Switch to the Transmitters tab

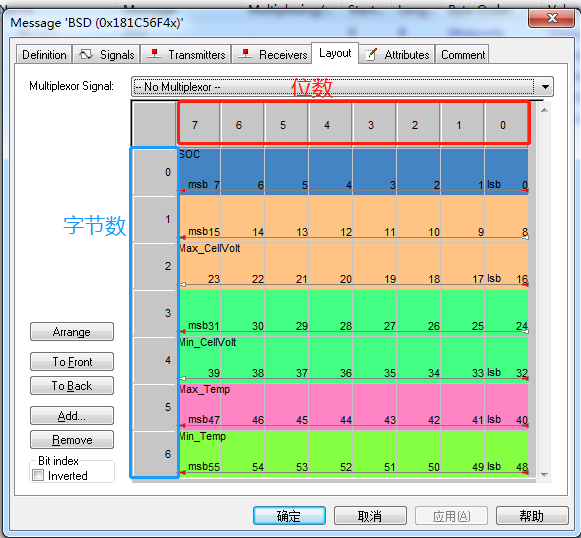coord(186,54)
